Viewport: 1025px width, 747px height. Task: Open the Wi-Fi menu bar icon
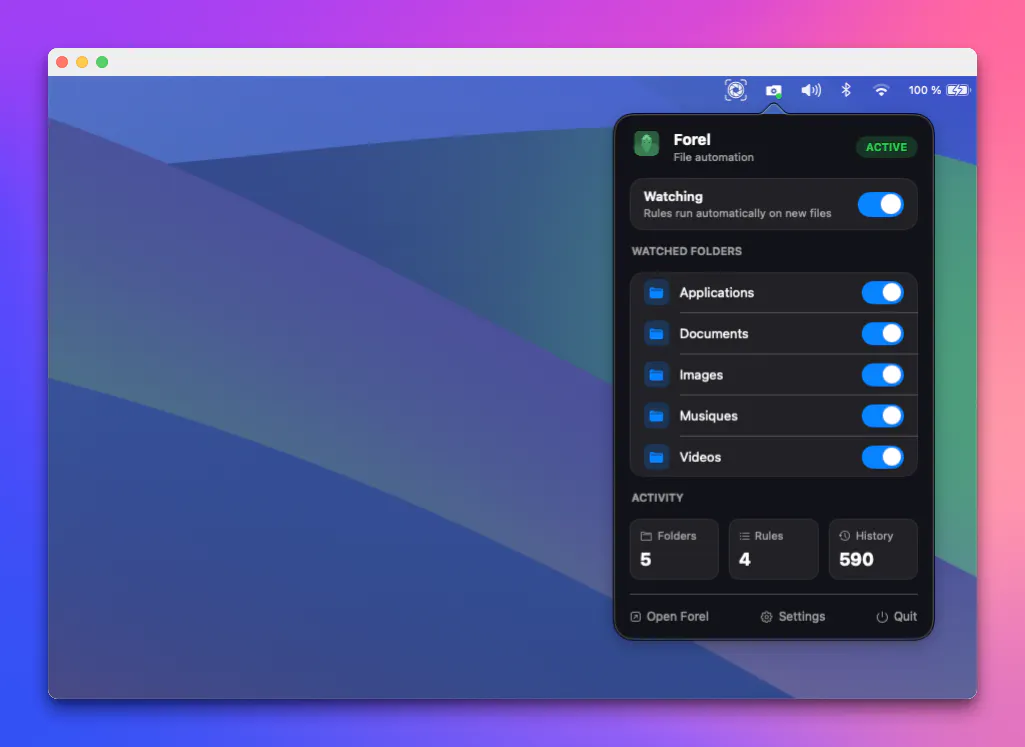click(x=881, y=90)
